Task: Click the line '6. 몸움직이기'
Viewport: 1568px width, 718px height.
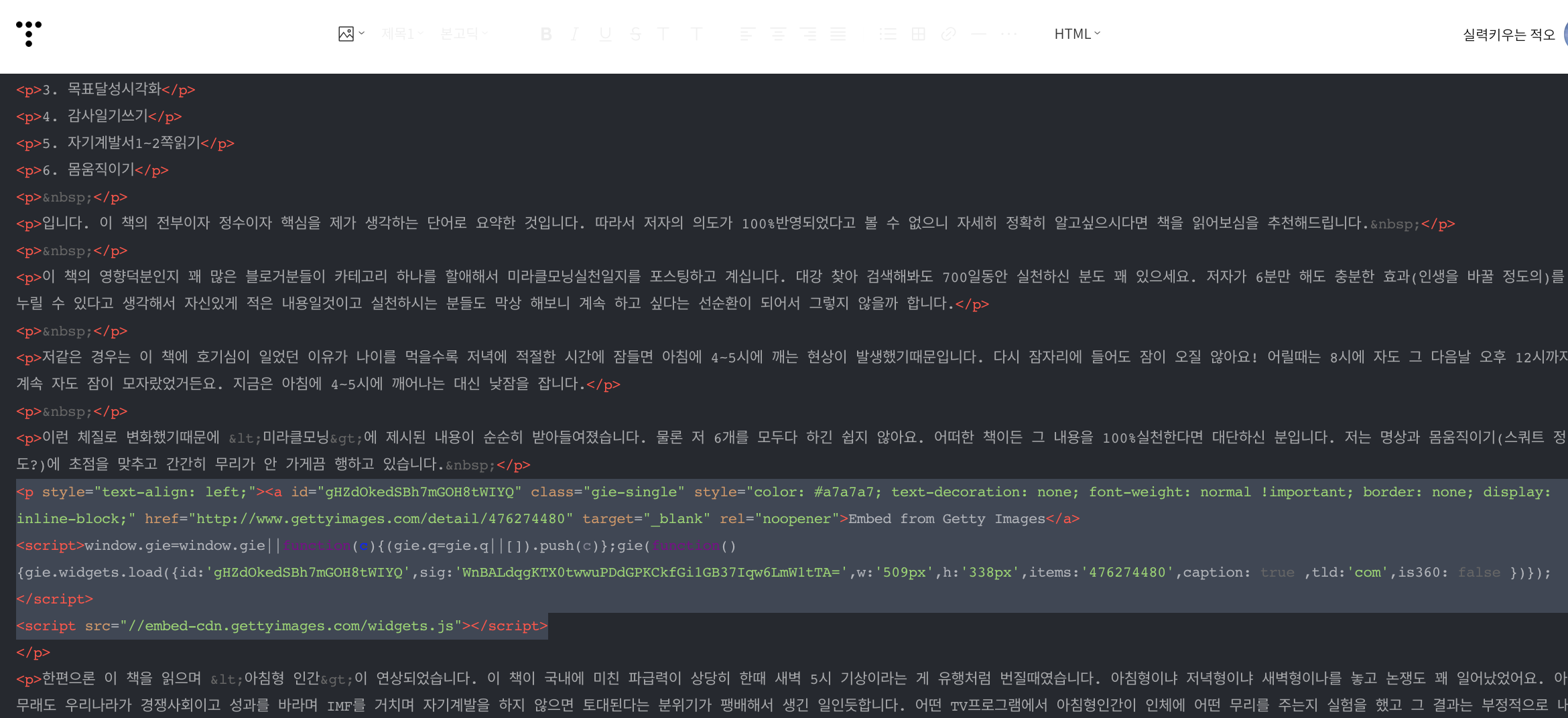Action: (92, 169)
